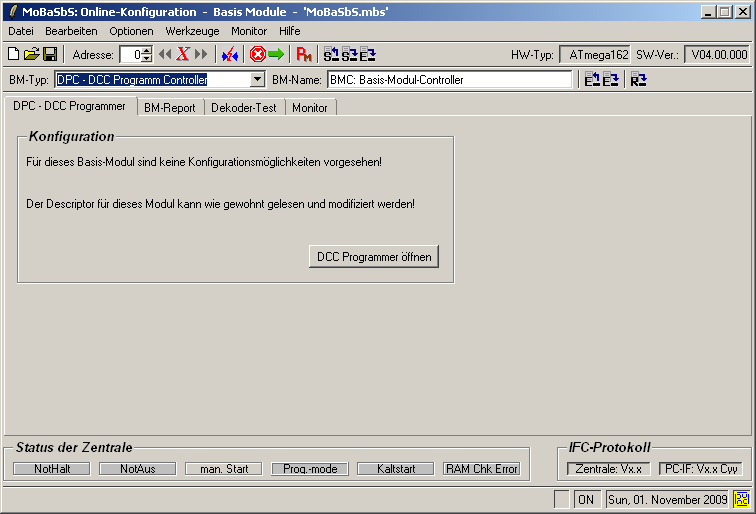Click the R reset icon beside BM-Name
756x514 pixels.
pyautogui.click(x=638, y=80)
